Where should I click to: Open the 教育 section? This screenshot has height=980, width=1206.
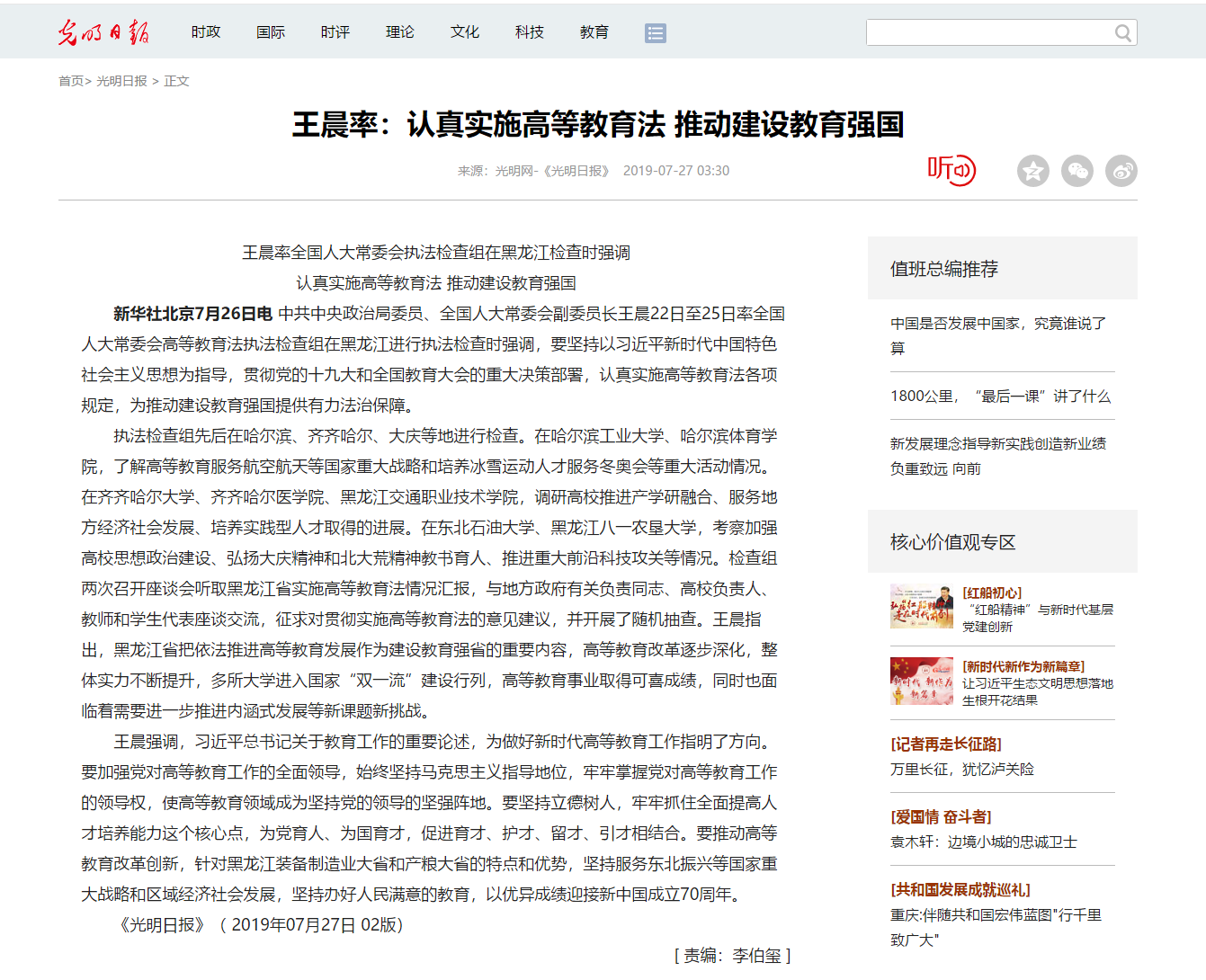594,32
